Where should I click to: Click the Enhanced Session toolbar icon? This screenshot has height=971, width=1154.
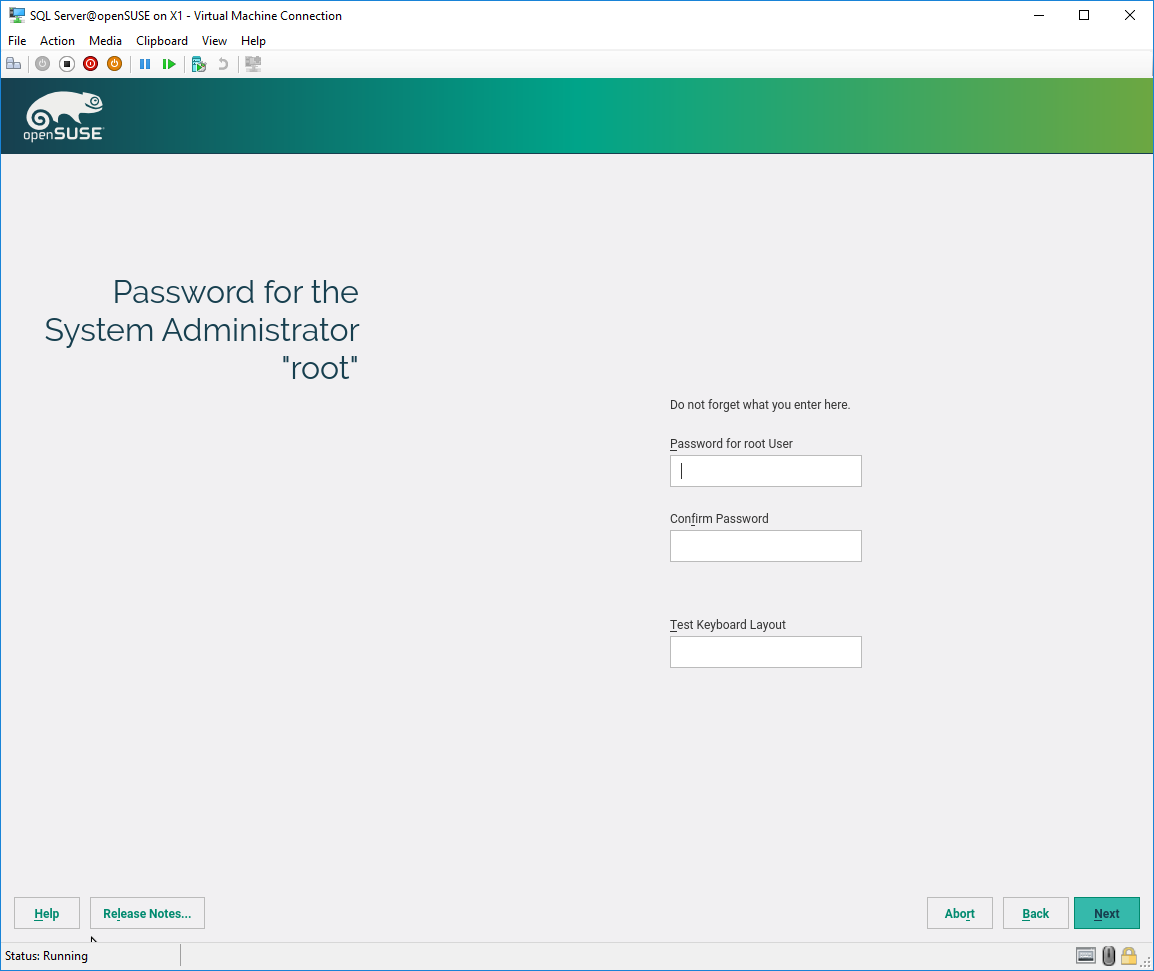point(253,64)
